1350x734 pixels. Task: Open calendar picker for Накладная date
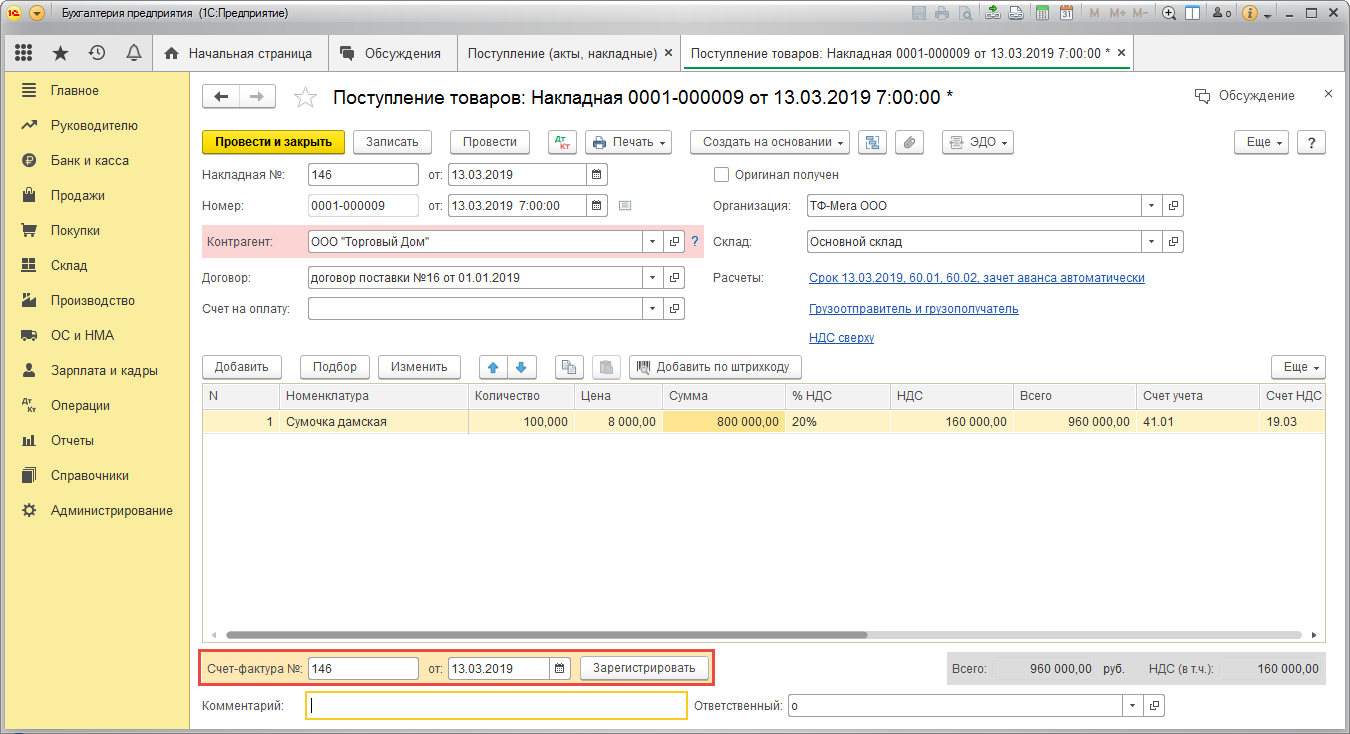coord(597,175)
